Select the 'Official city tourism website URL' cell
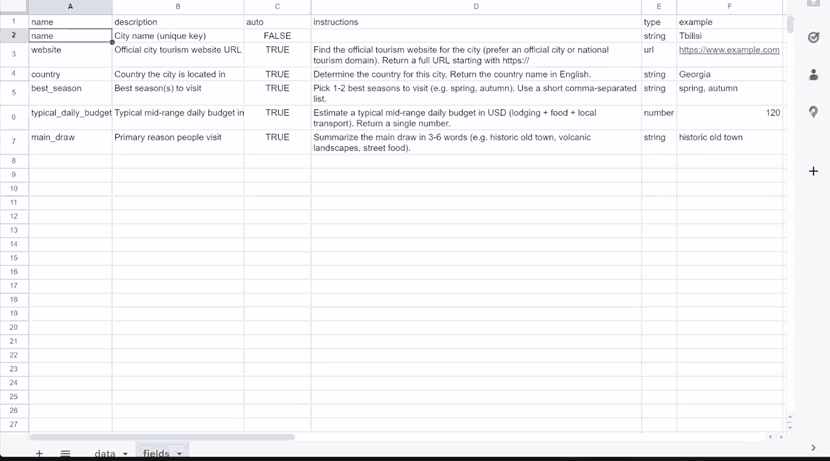This screenshot has width=830, height=461. (x=178, y=55)
